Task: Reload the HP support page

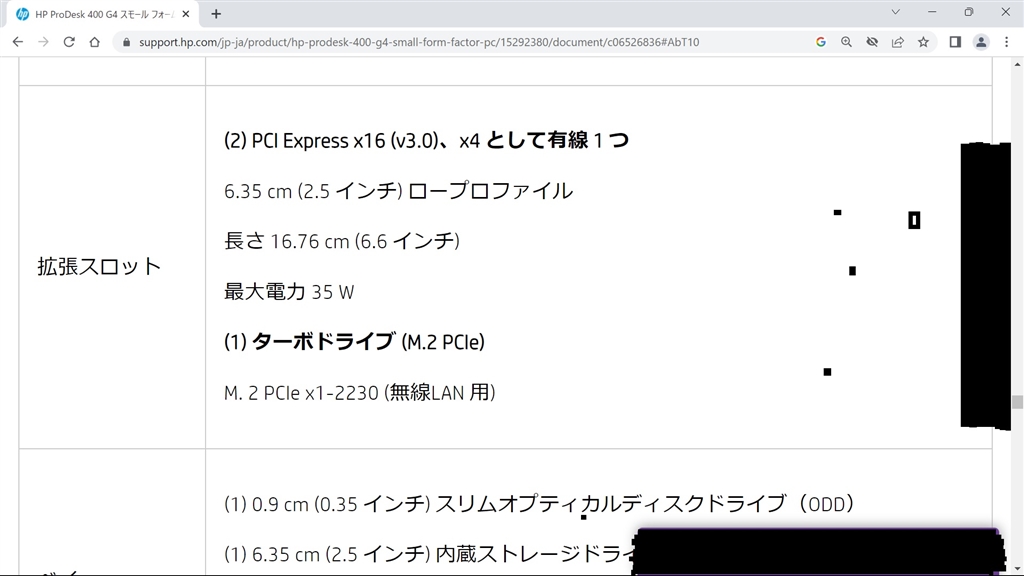Action: (x=69, y=42)
